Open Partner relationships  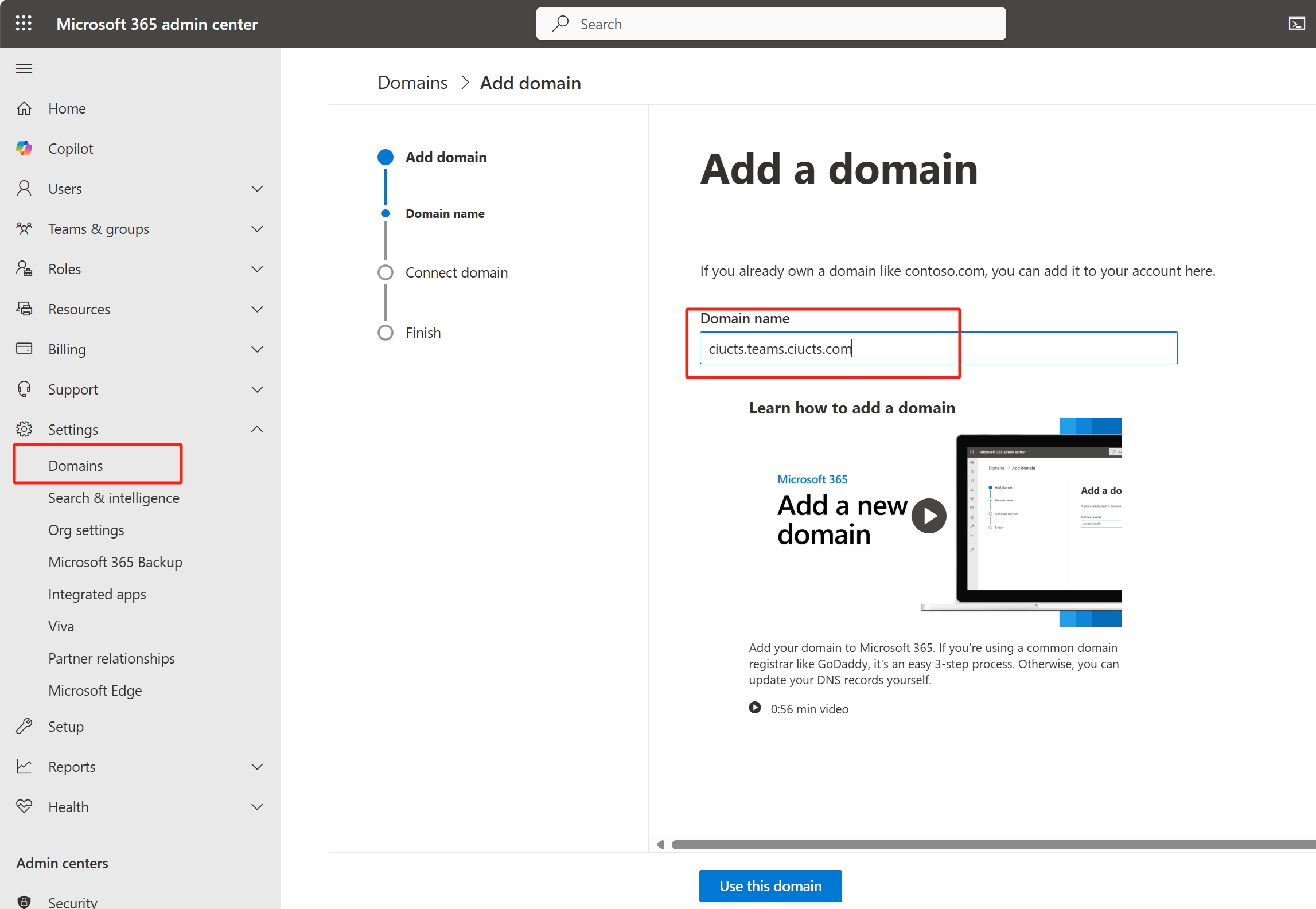111,658
